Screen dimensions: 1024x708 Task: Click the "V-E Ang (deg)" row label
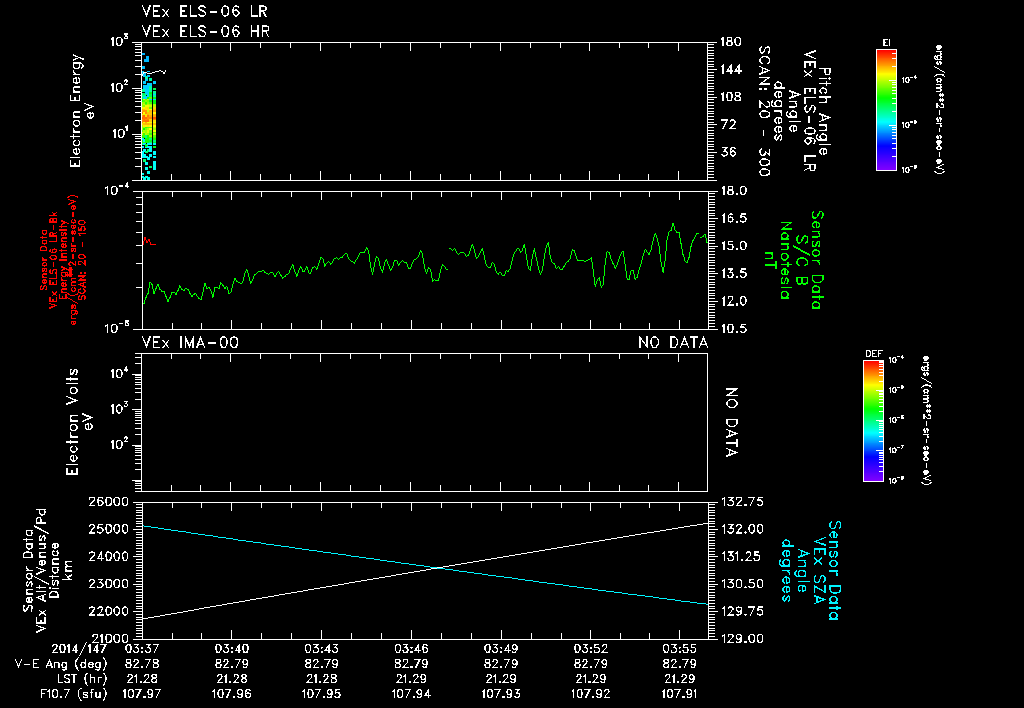tap(61, 664)
